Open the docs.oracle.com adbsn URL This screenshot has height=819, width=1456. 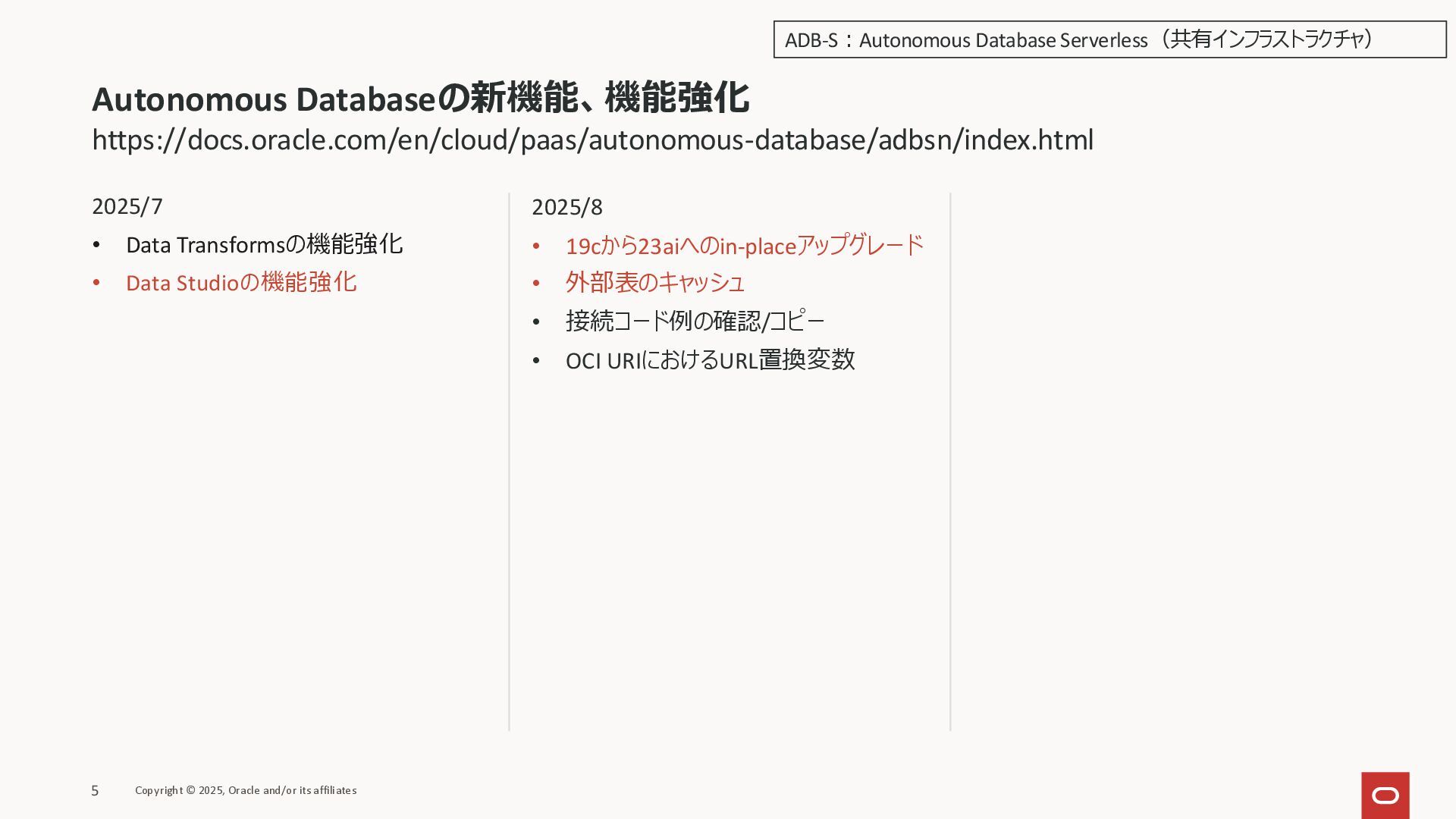point(592,140)
